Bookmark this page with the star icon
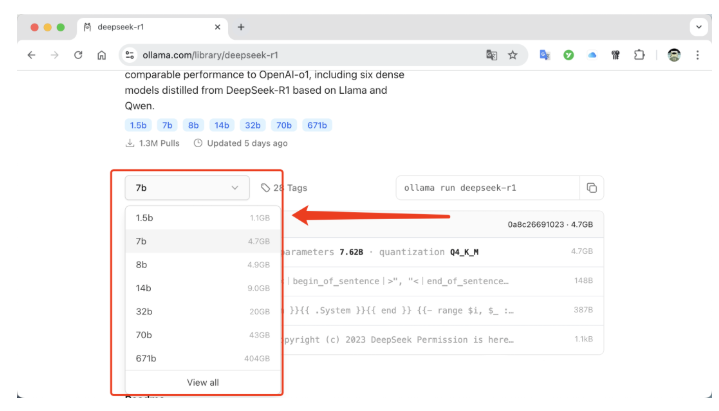 click(x=513, y=55)
